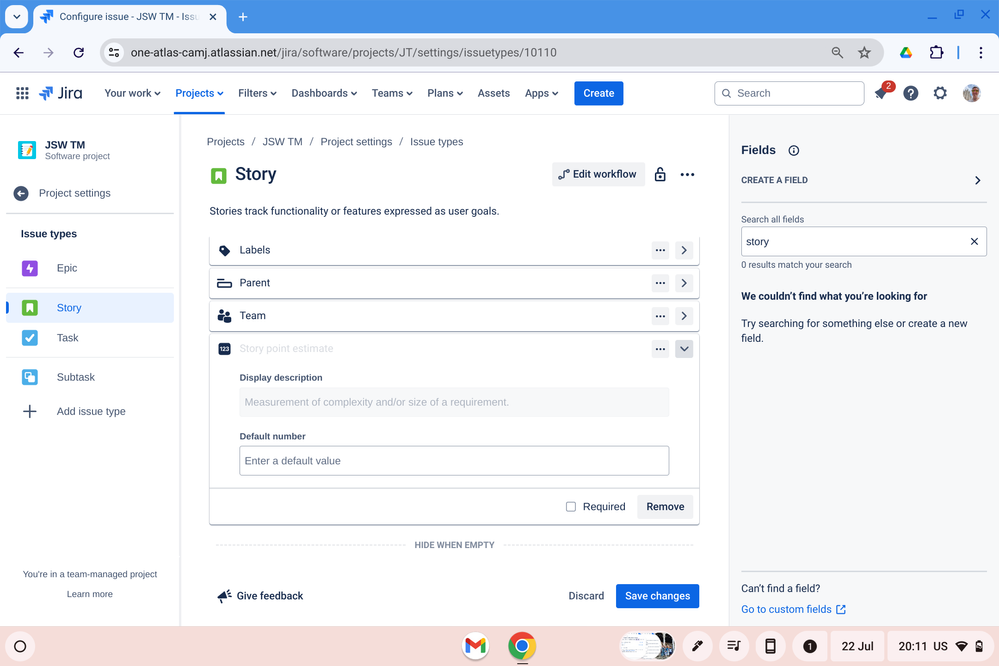This screenshot has height=666, width=999.
Task: Click the lock icon next to Edit workflow
Action: pos(660,174)
